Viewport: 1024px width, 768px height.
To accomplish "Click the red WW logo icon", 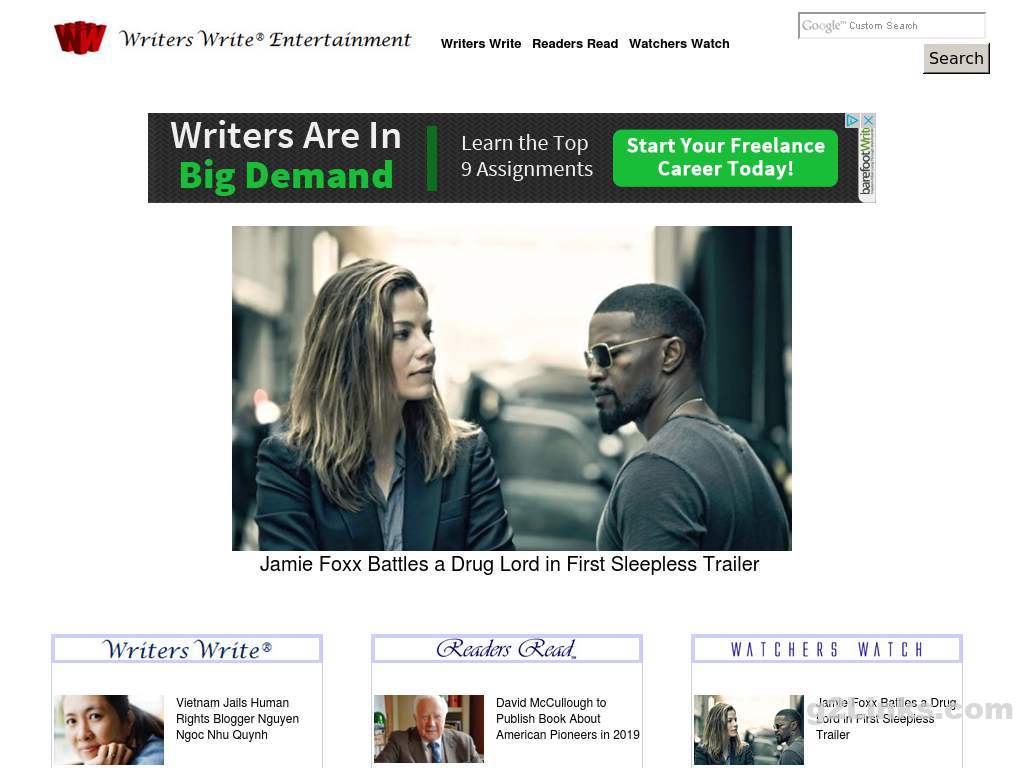I will (80, 38).
